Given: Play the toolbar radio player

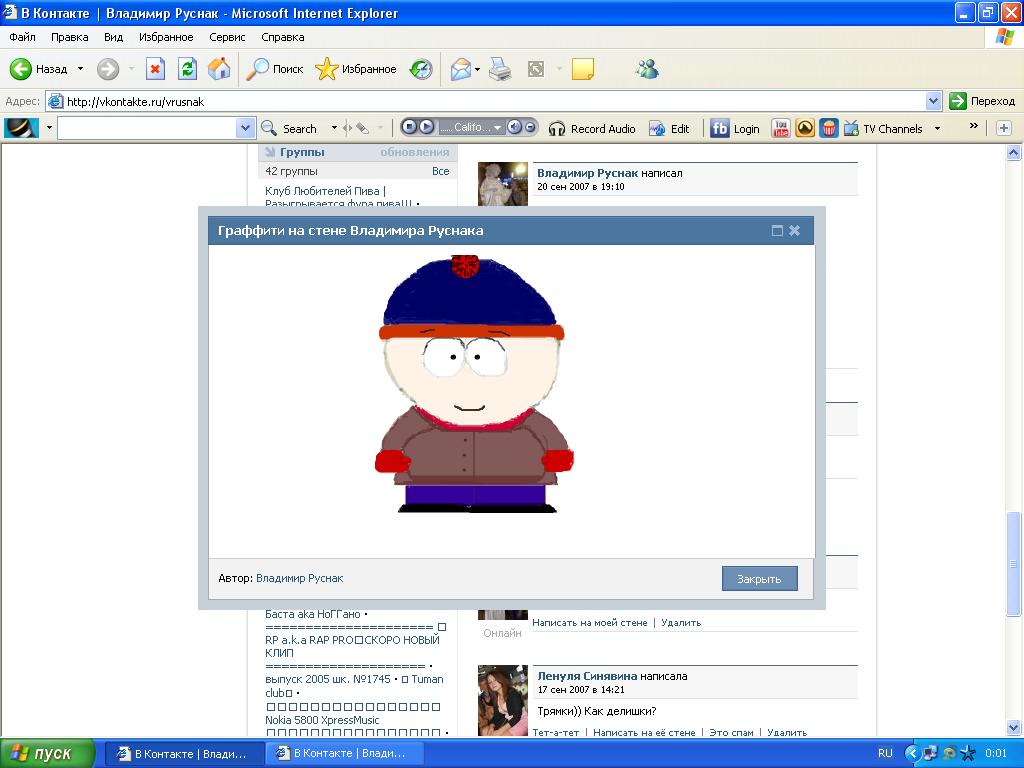Looking at the screenshot, I should click(x=426, y=127).
